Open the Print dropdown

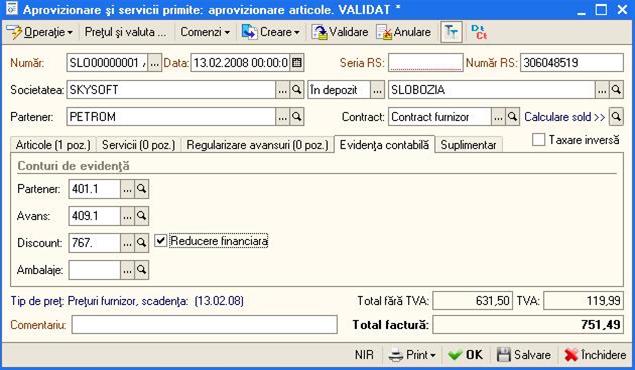point(412,355)
